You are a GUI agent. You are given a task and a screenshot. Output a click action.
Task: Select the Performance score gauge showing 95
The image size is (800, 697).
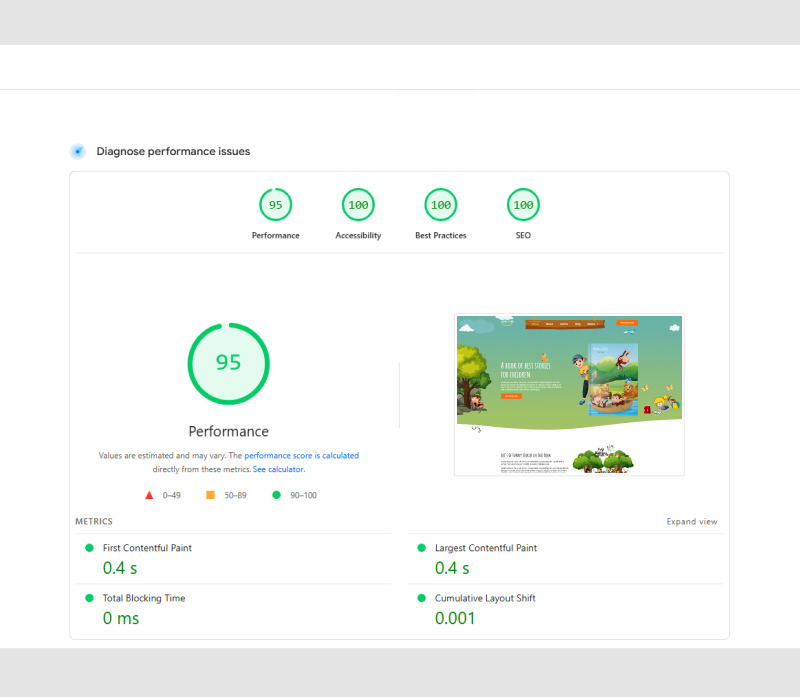click(x=276, y=204)
